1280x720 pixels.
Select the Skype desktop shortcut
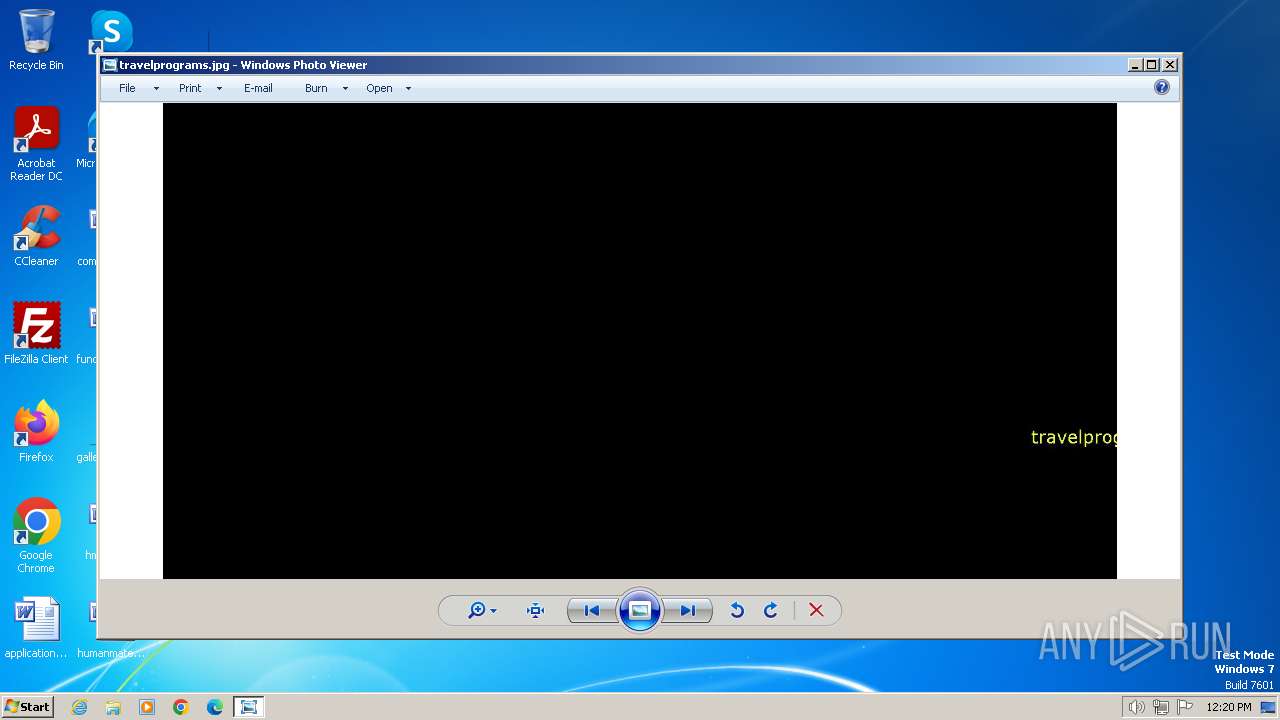pos(111,31)
